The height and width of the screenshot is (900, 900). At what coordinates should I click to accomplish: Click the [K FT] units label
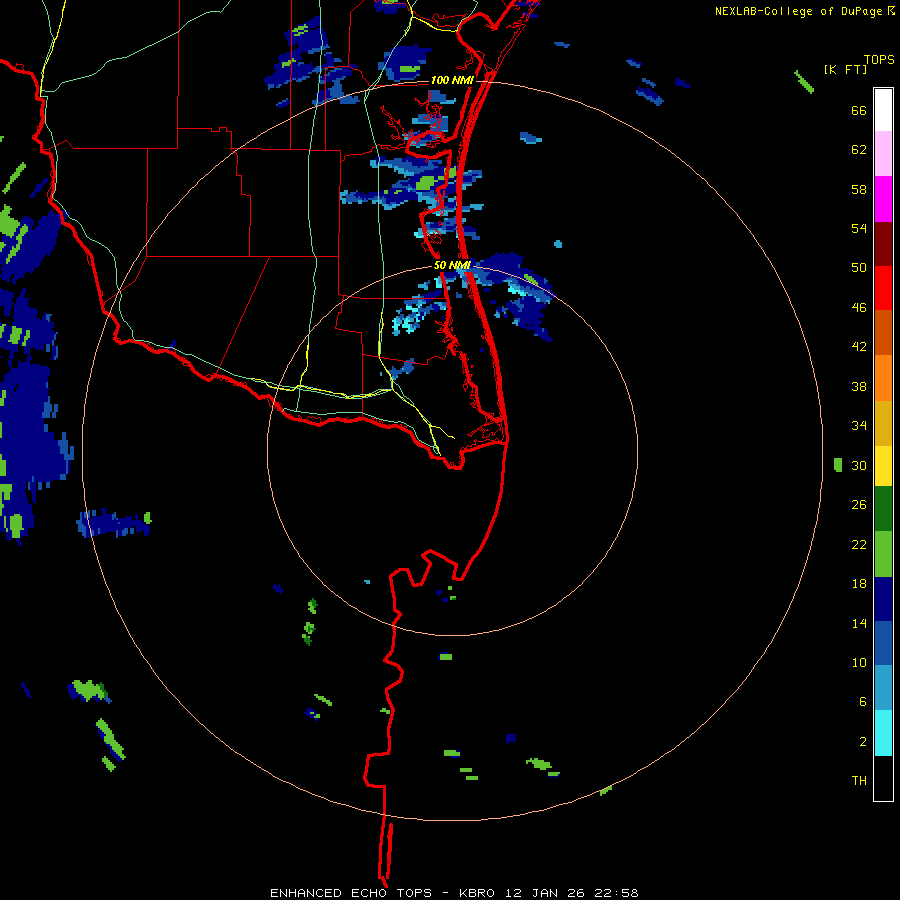click(845, 69)
